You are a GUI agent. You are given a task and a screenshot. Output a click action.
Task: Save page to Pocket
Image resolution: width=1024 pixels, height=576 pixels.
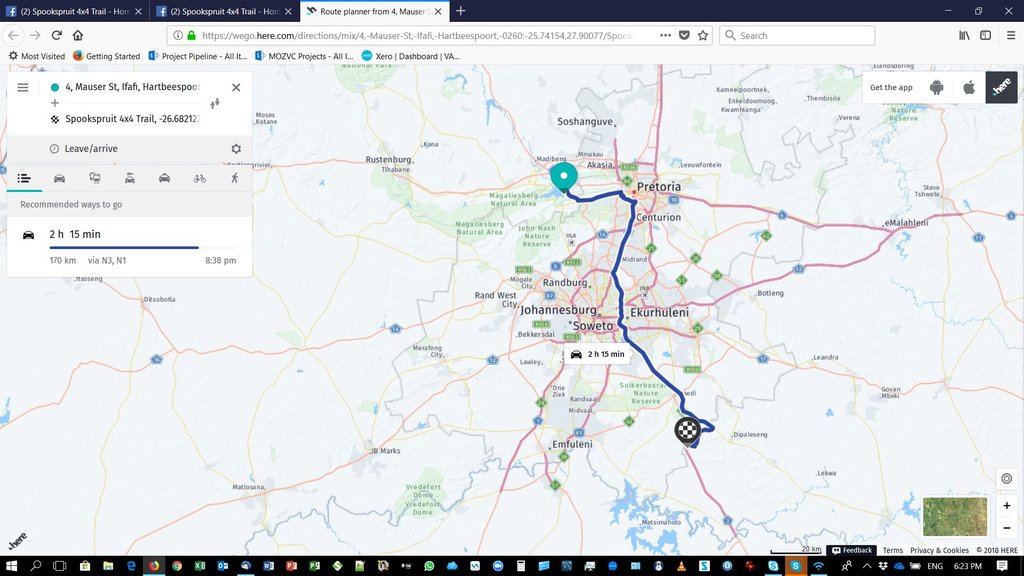pyautogui.click(x=684, y=35)
